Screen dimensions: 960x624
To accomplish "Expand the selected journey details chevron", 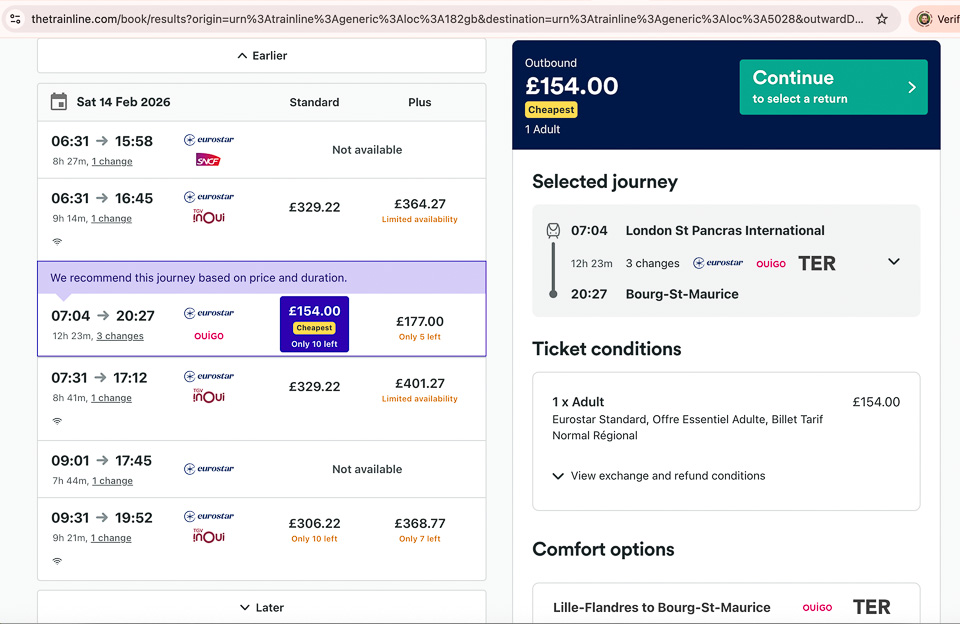I will point(894,262).
